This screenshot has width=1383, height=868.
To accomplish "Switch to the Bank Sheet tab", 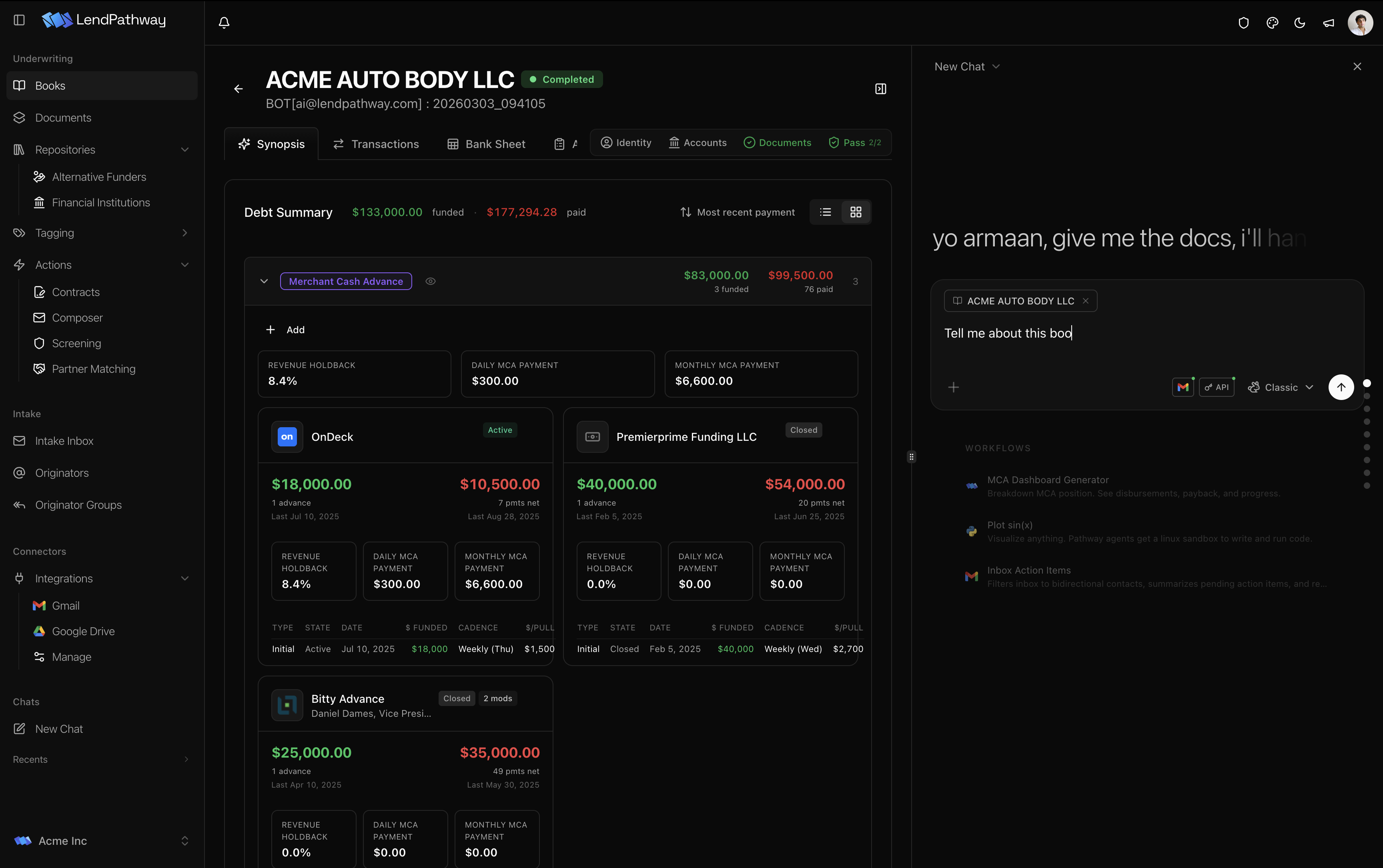I will coord(487,144).
